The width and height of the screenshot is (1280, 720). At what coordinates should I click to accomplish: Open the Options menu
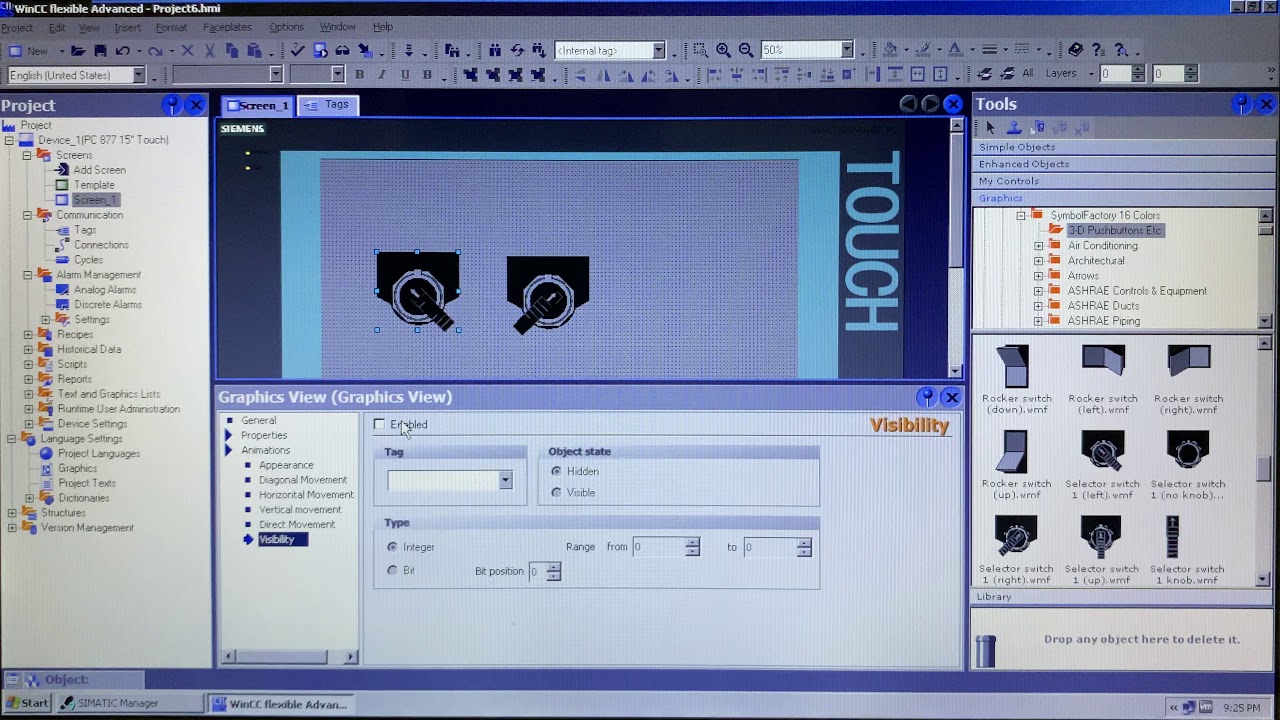point(286,27)
